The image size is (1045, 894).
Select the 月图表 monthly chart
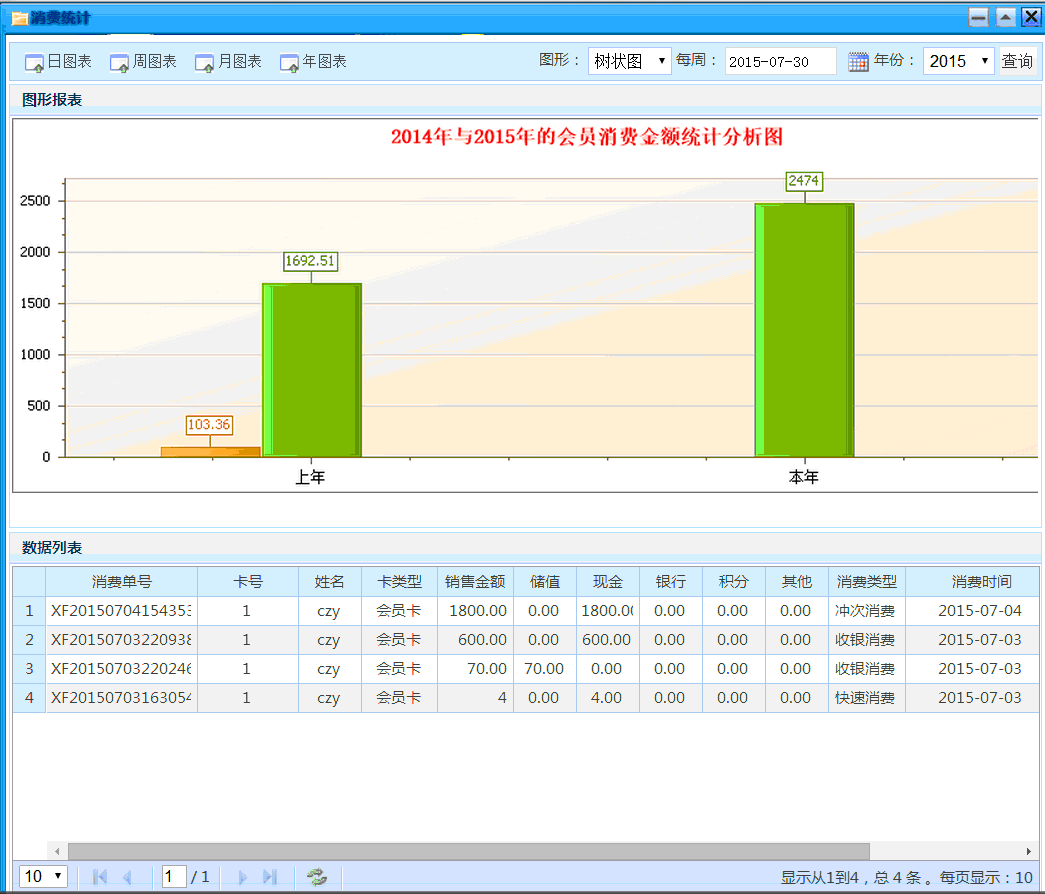[228, 62]
